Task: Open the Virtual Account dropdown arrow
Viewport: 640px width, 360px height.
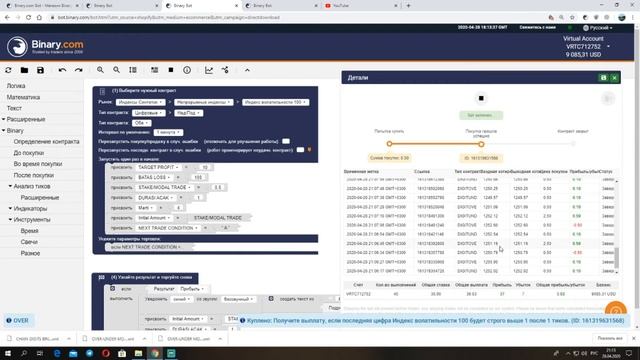Action: 608,47
